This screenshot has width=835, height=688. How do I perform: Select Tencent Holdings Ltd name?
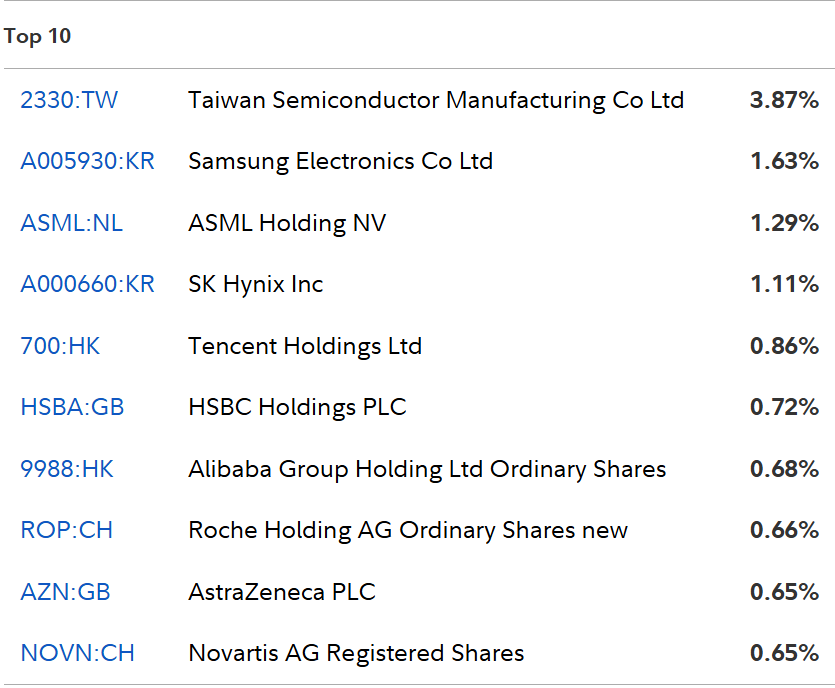[305, 346]
